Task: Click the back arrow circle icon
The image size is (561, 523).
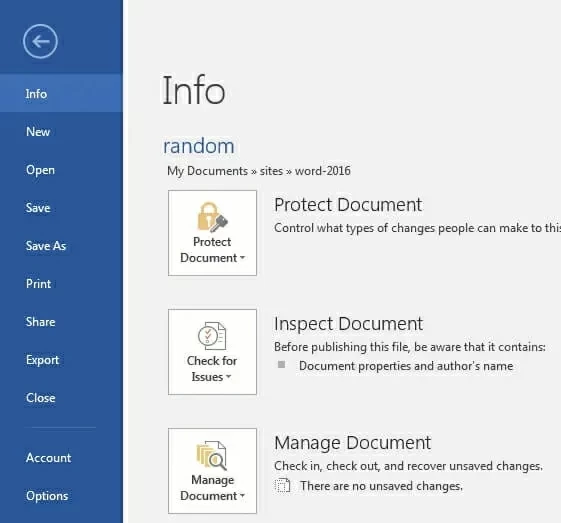Action: [x=40, y=41]
